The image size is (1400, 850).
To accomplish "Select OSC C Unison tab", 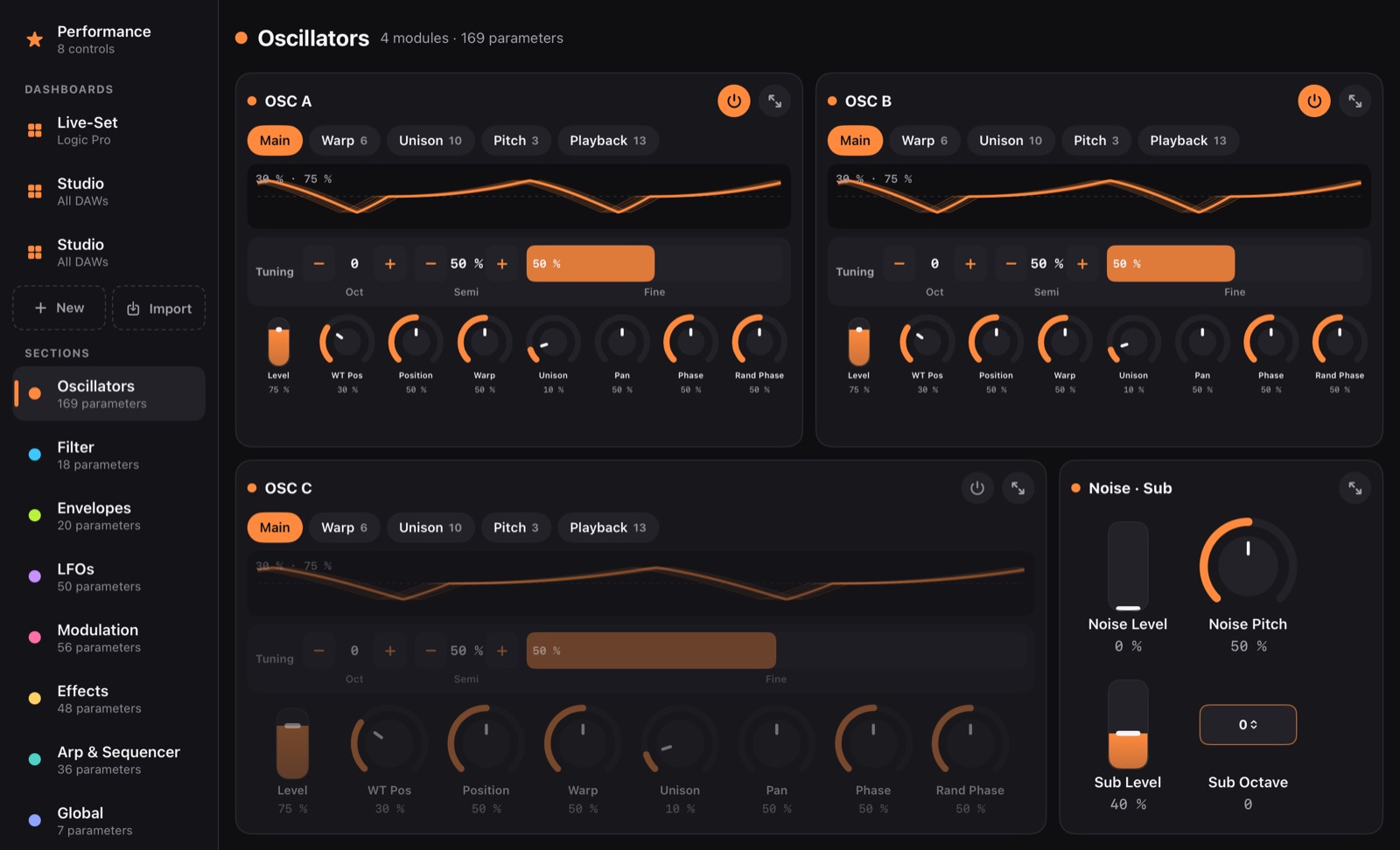I will (430, 527).
